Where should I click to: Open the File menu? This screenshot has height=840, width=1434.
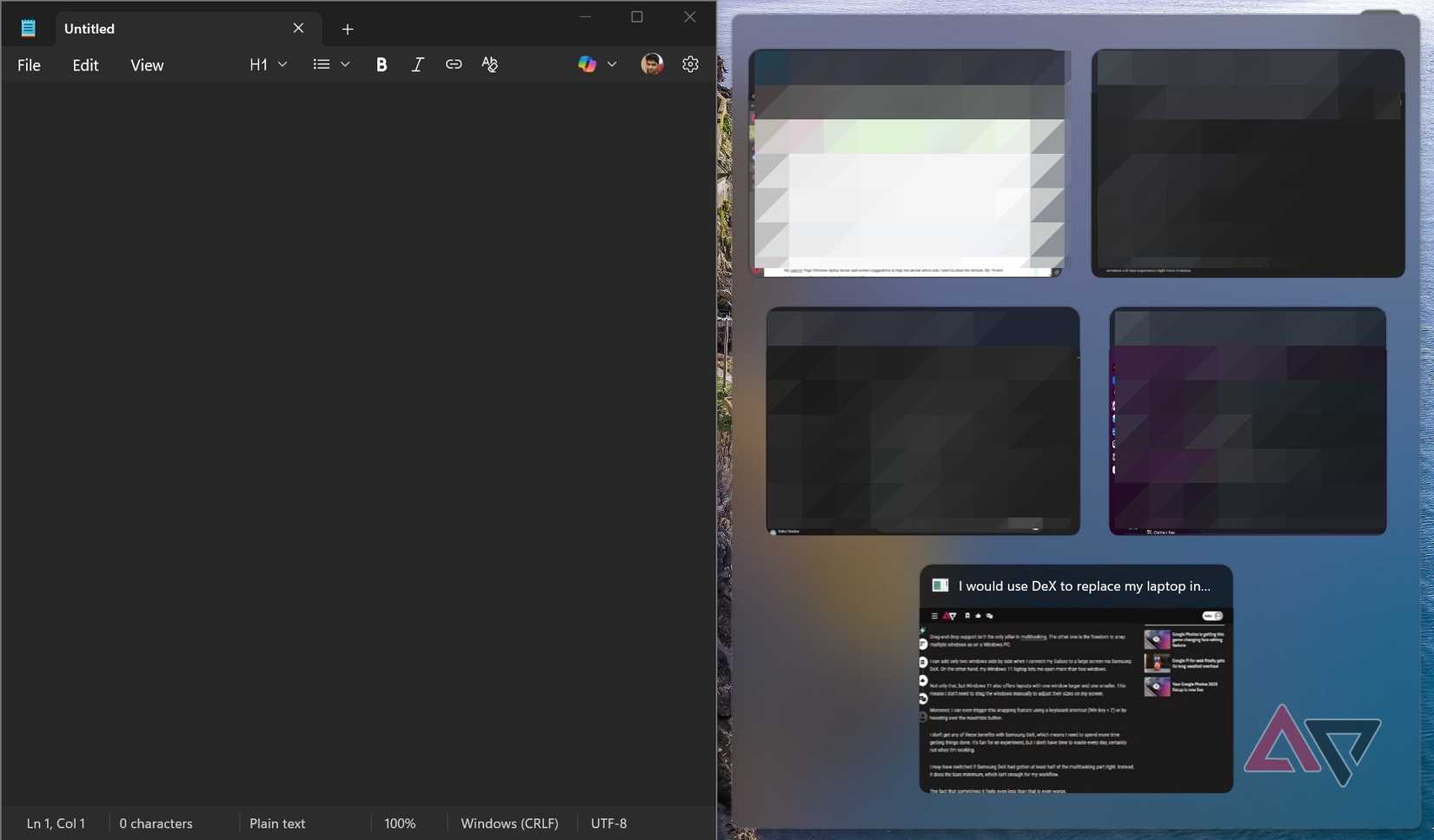29,64
